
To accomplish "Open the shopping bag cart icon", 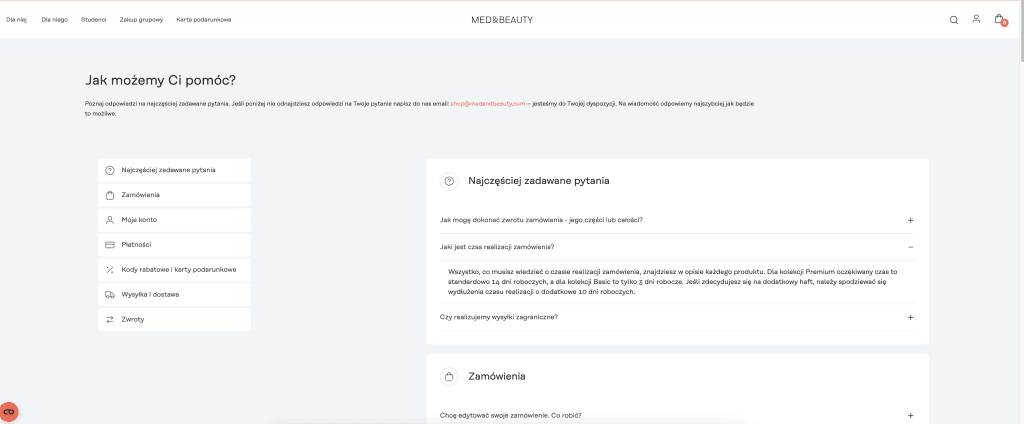I will coord(999,19).
